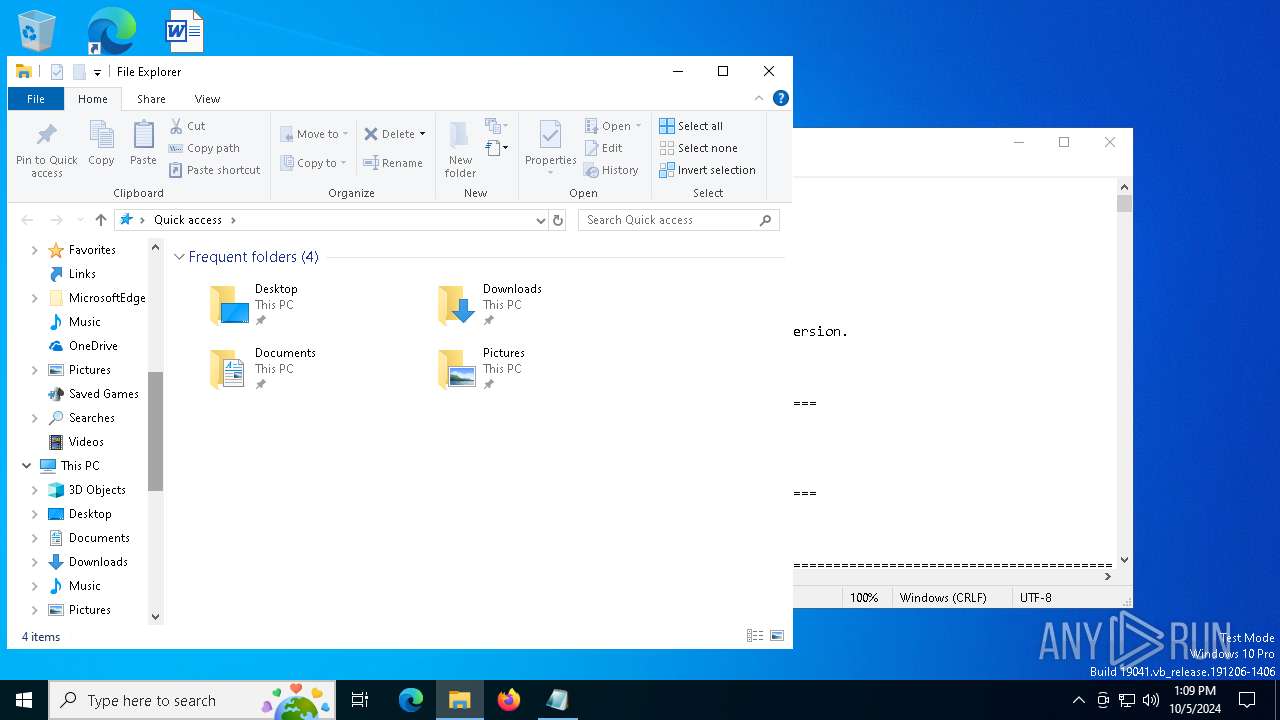Switch to the View ribbon tab
The height and width of the screenshot is (720, 1280).
(x=207, y=99)
